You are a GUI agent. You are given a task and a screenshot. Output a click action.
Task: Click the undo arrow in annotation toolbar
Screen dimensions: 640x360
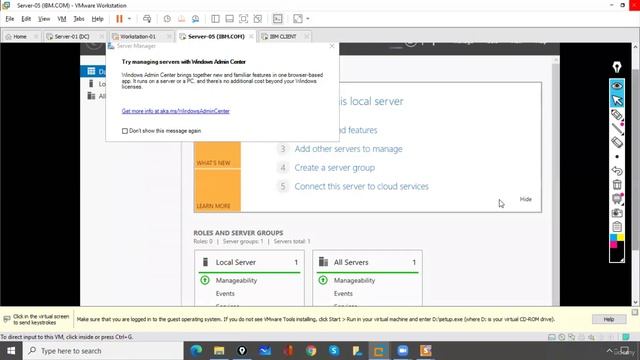pos(617,171)
